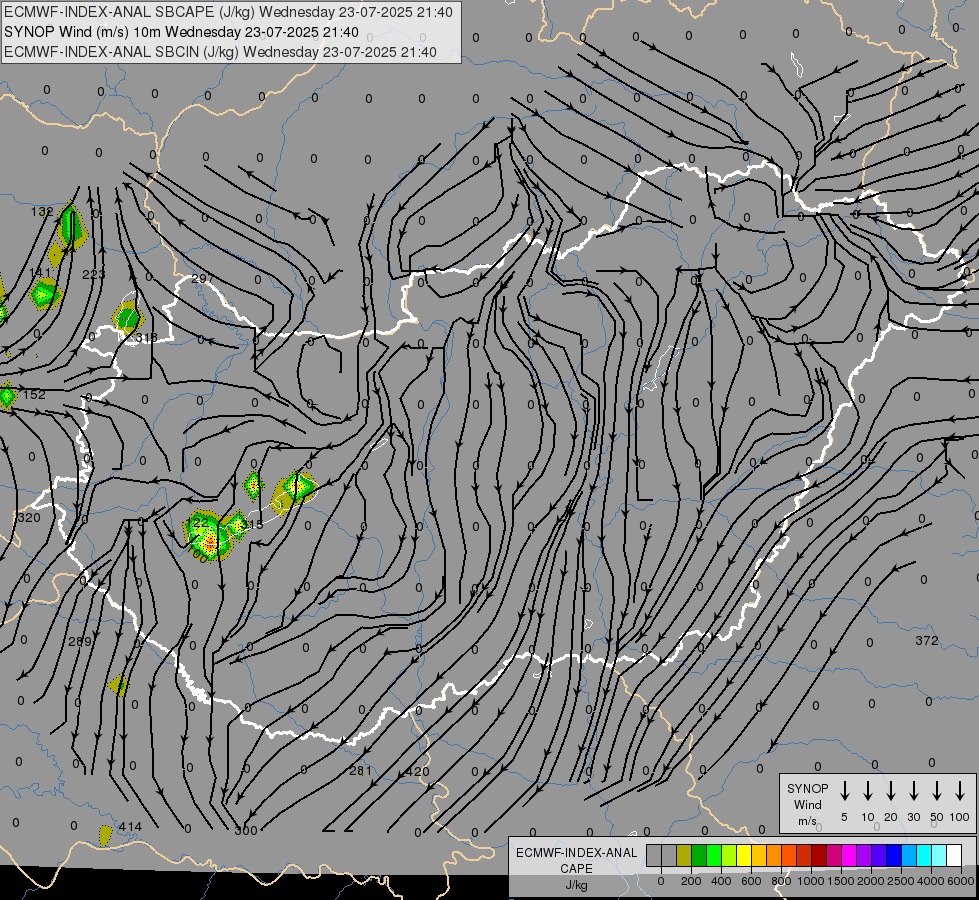Click the map value 132
The image size is (979, 900).
42,212
